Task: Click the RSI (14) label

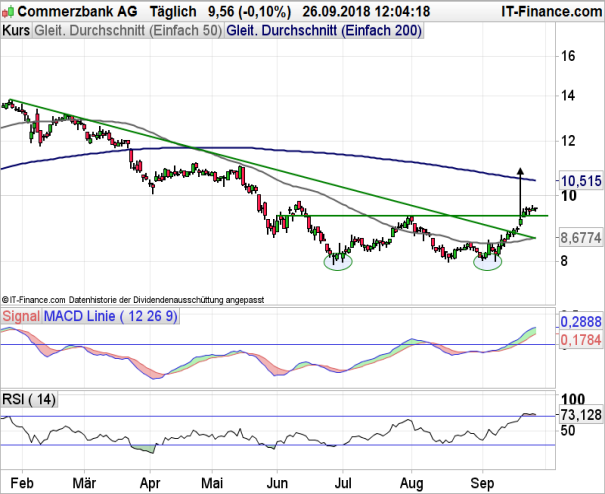Action: [x=29, y=399]
